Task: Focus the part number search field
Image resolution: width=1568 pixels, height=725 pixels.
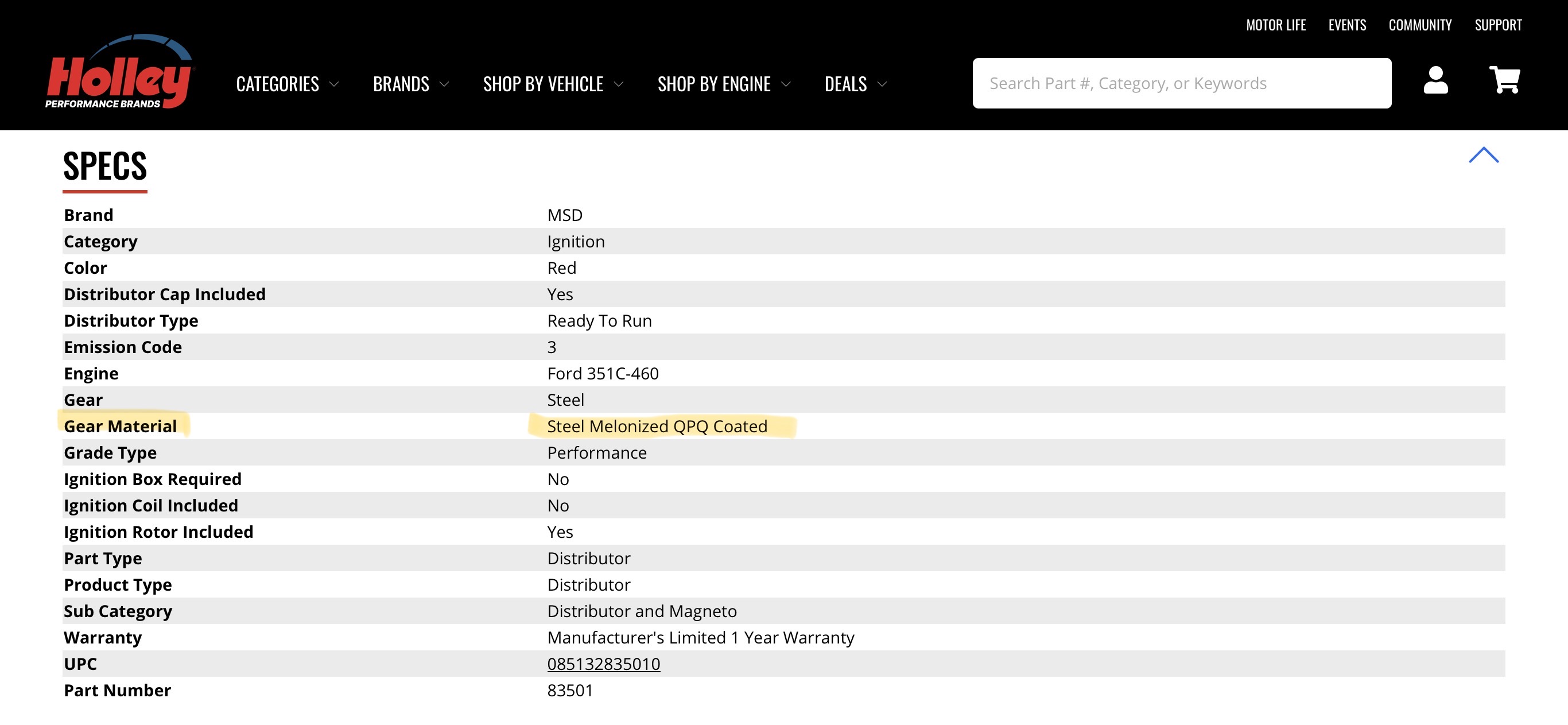Action: coord(1181,83)
